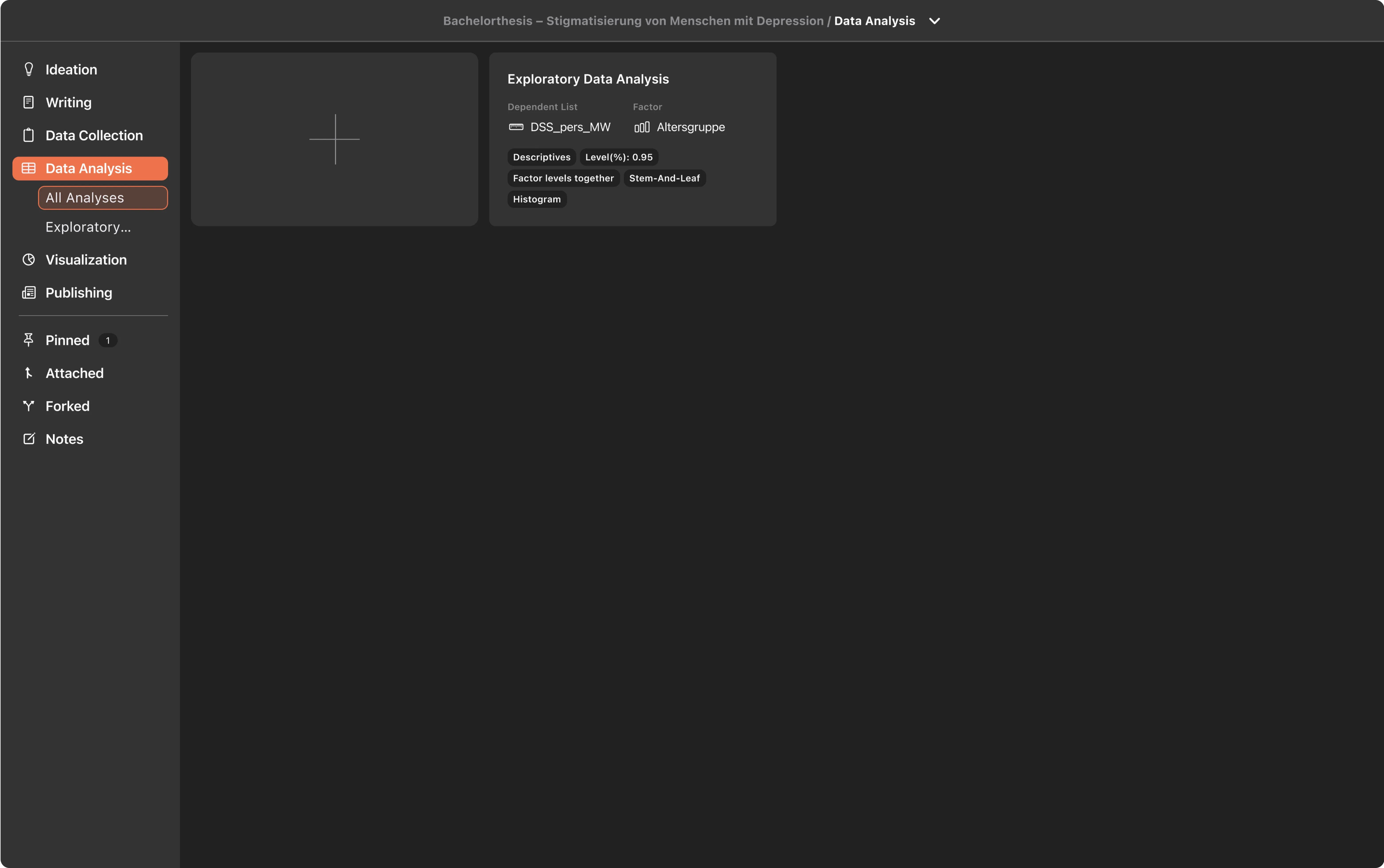This screenshot has height=868, width=1384.
Task: Click the Data Collection clipboard icon
Action: (x=29, y=136)
